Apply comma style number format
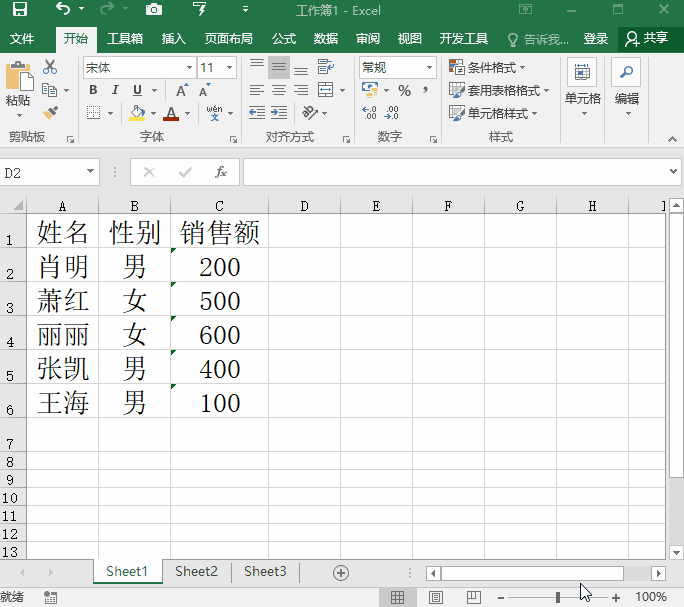 pyautogui.click(x=425, y=90)
